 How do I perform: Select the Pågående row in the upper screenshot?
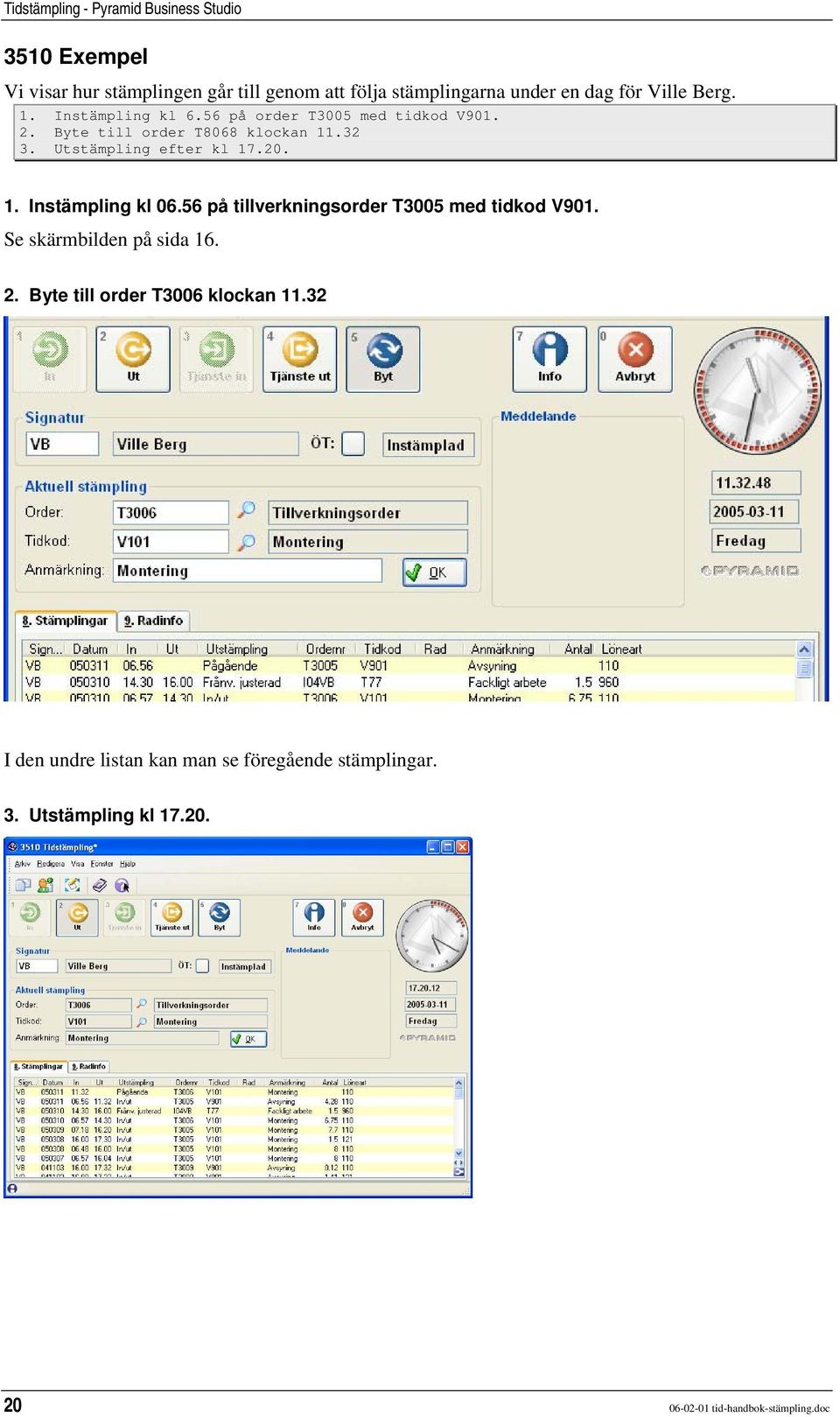(x=409, y=666)
